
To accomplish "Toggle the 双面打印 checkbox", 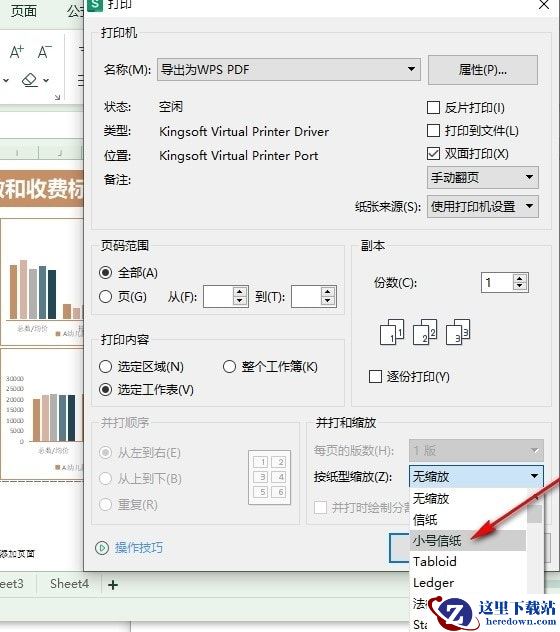I will [x=433, y=154].
